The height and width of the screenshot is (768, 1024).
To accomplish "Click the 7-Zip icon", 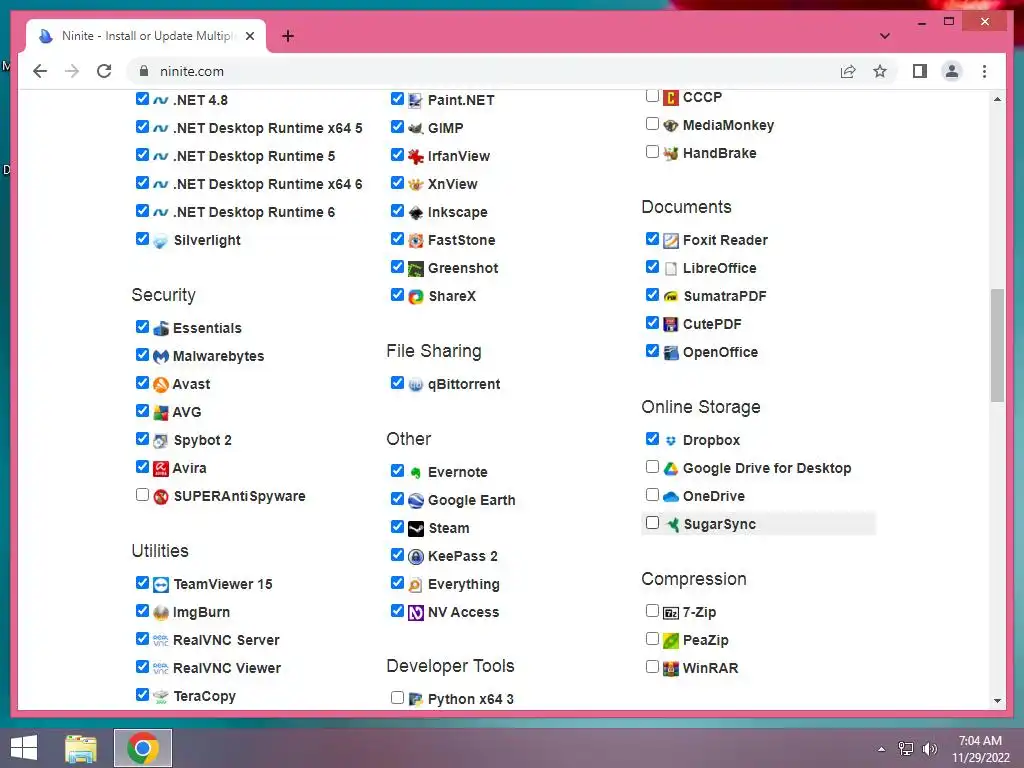I will (671, 613).
